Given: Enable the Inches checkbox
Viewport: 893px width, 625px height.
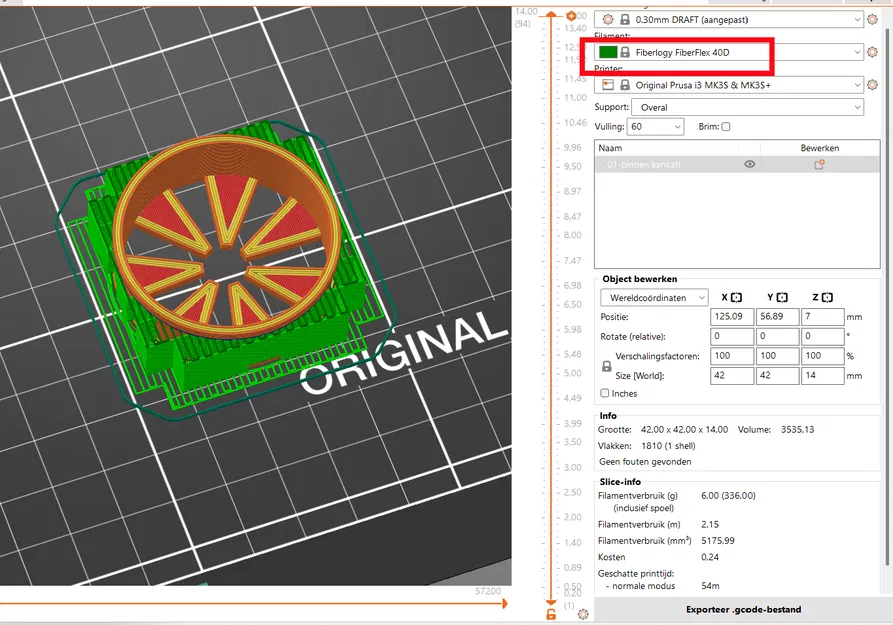Looking at the screenshot, I should (x=605, y=393).
